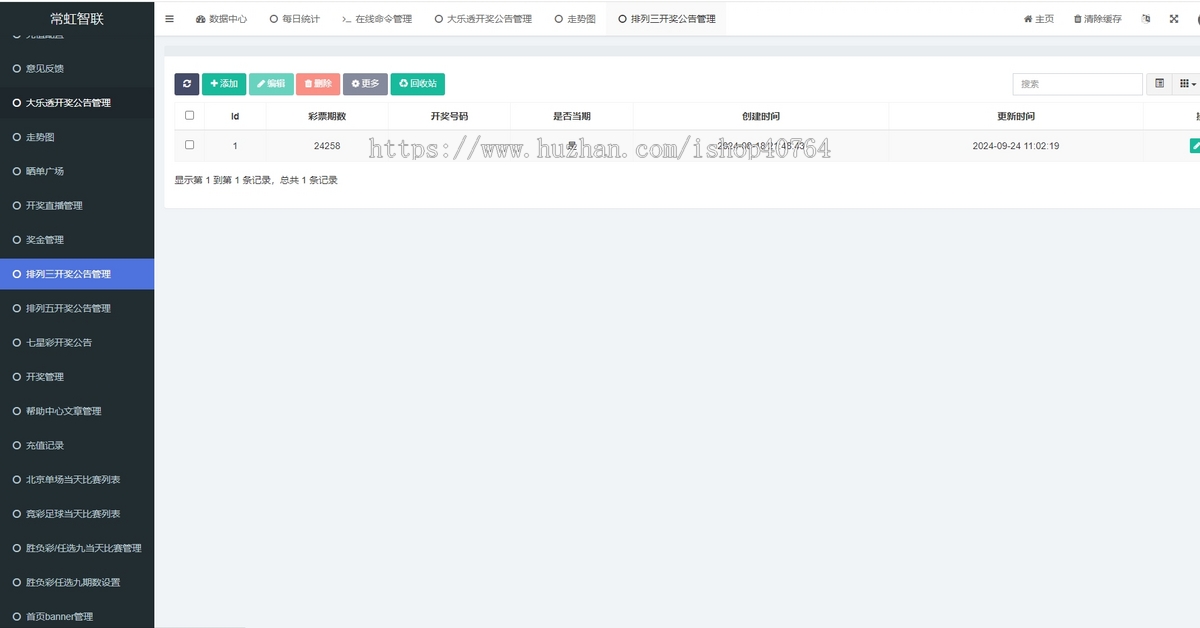Image resolution: width=1200 pixels, height=628 pixels.
Task: Switch to the 走势图 tab
Action: point(575,19)
